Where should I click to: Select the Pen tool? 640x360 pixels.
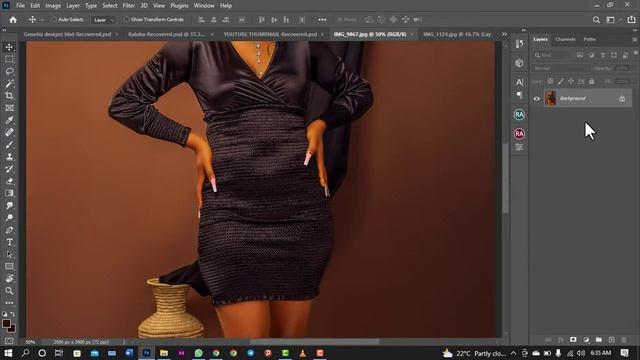tap(9, 230)
